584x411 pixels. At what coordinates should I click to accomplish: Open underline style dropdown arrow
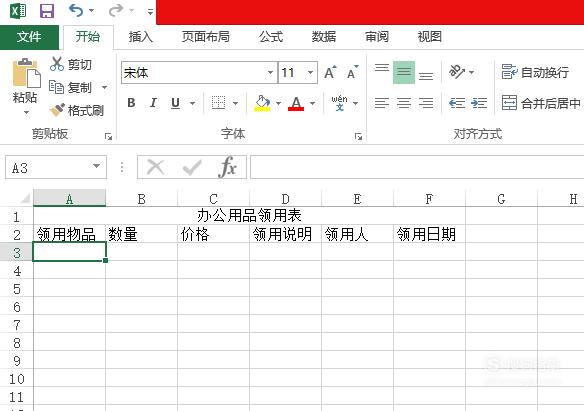point(193,103)
